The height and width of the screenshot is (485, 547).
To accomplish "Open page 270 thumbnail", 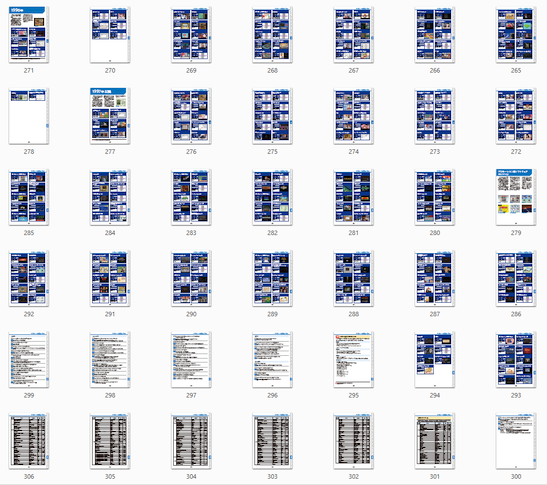I will [110, 35].
